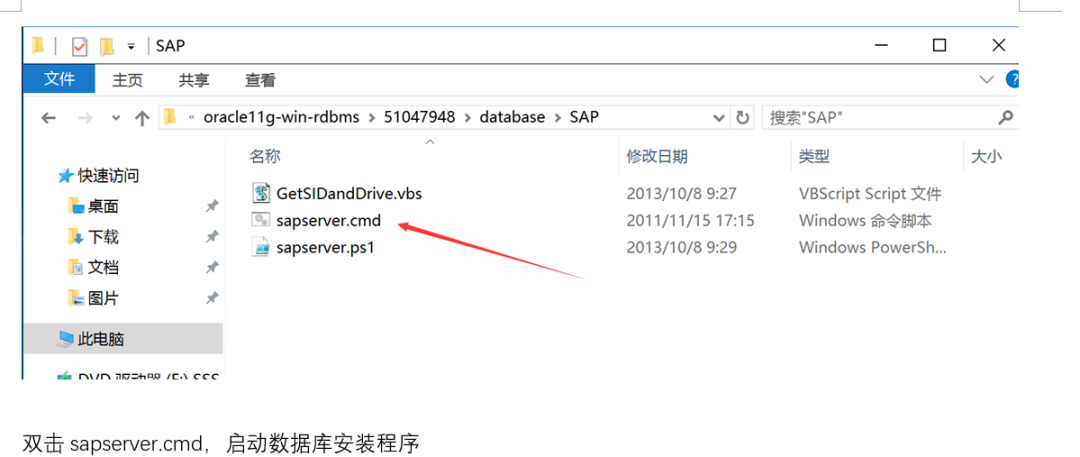Viewport: 1080px width, 457px height.
Task: Click the Forward navigation arrow
Action: [x=85, y=118]
